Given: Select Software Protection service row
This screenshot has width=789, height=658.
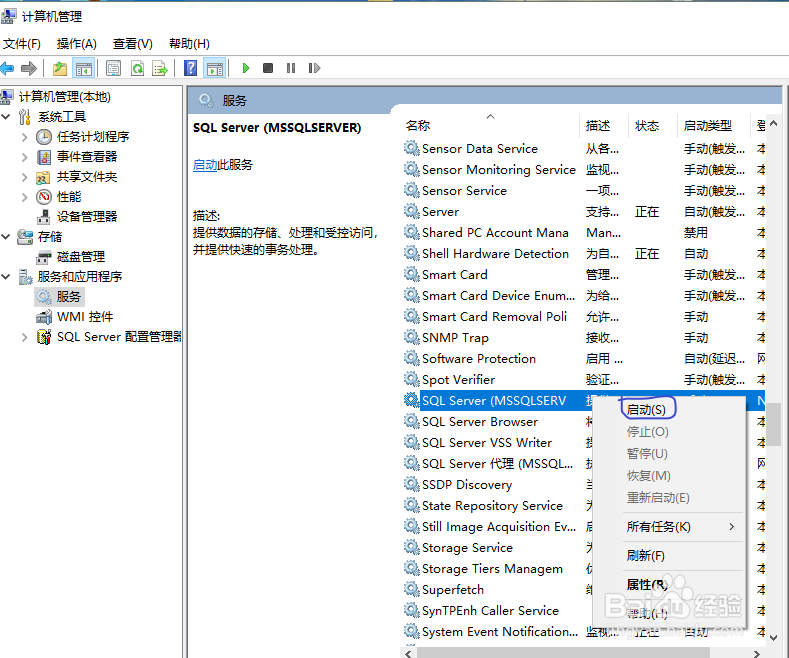Looking at the screenshot, I should pos(584,359).
